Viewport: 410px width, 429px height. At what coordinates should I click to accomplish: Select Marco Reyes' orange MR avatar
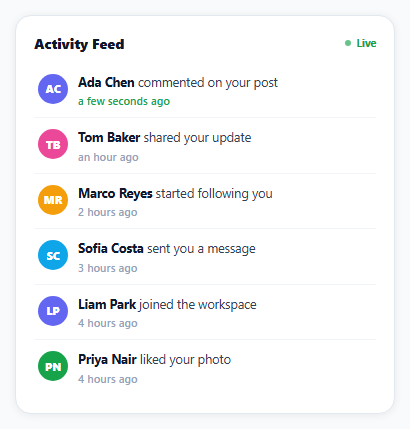(53, 200)
